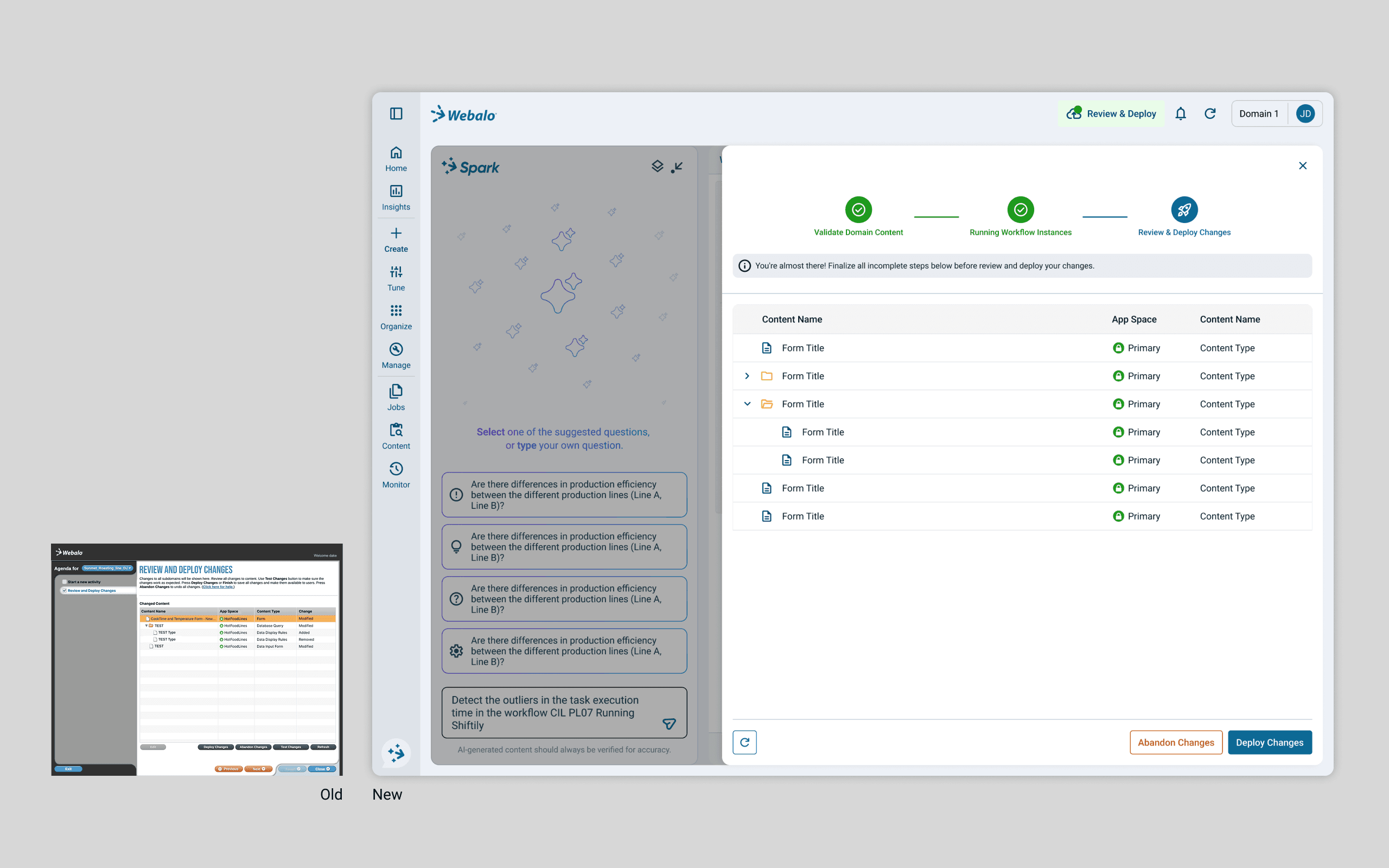Click the Spark assistant icon at sidebar bottom

pyautogui.click(x=396, y=752)
